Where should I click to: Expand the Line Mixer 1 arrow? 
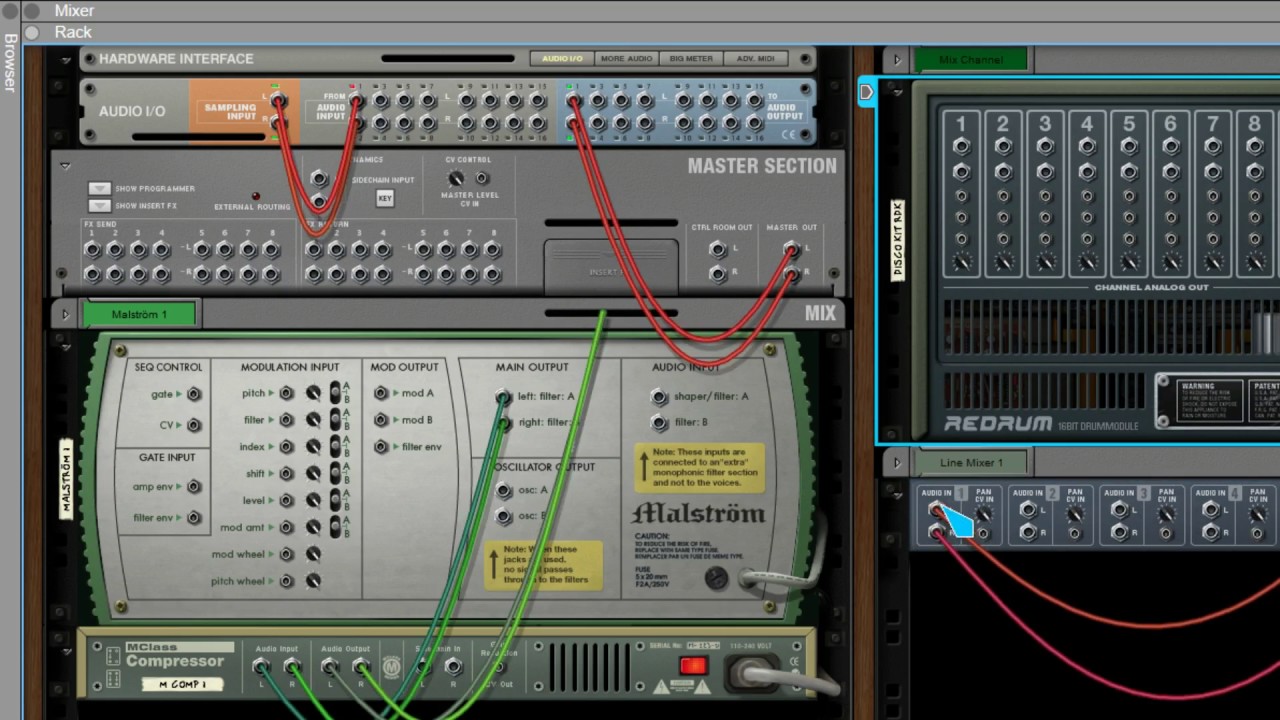(x=897, y=463)
